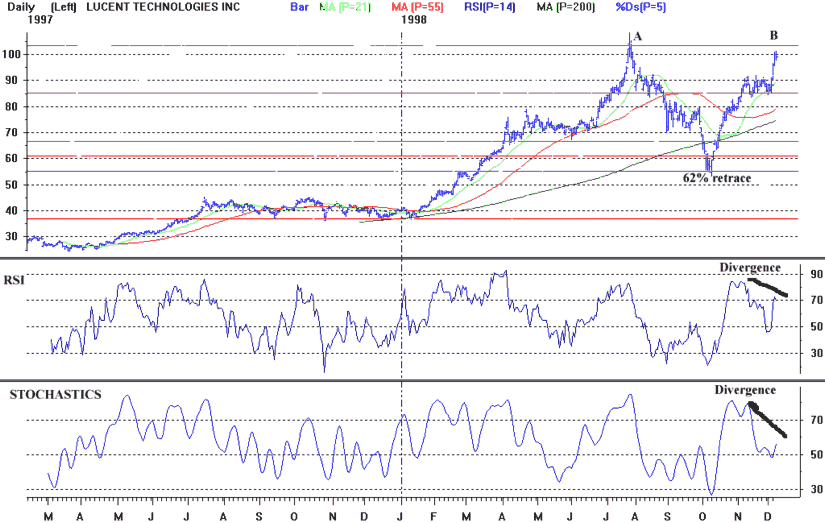This screenshot has width=825, height=523.
Task: Click the 80 price axis label
Action: (x=11, y=106)
